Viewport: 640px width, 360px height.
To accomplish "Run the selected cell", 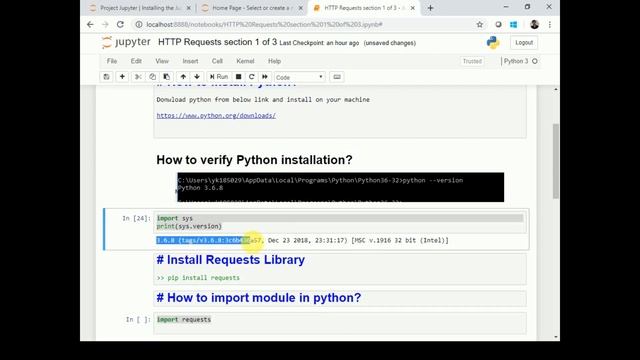I will pos(219,77).
